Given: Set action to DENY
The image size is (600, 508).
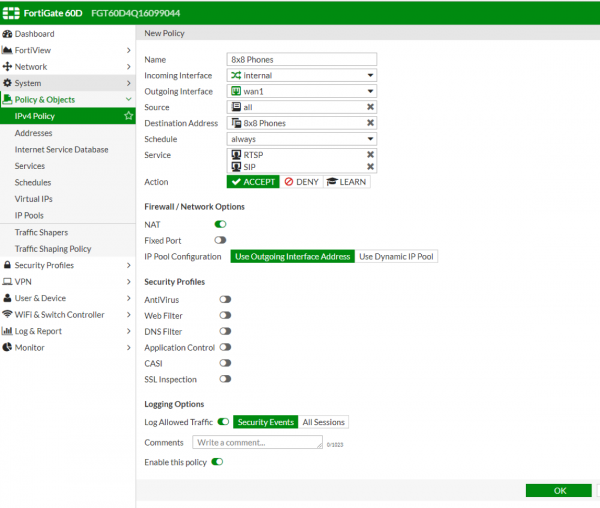Looking at the screenshot, I should pyautogui.click(x=302, y=182).
